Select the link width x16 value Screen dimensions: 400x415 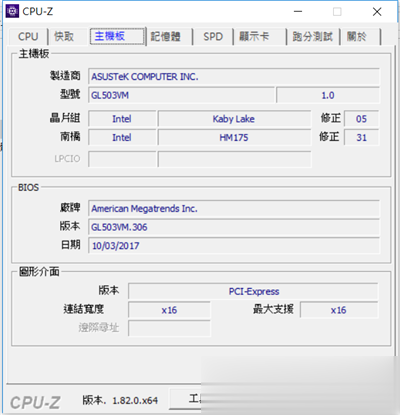point(169,310)
